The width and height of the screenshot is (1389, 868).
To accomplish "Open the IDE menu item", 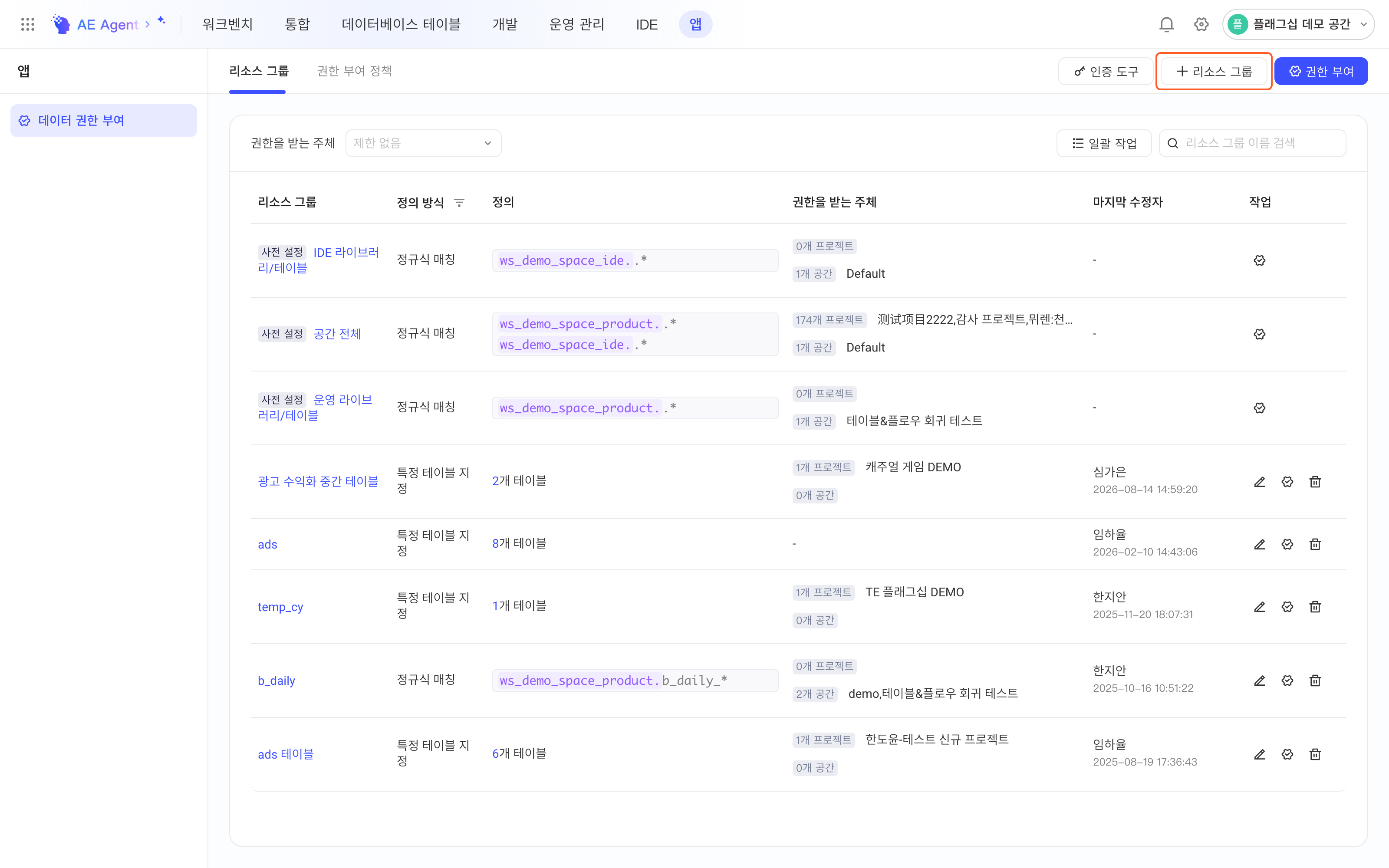I will tap(646, 25).
